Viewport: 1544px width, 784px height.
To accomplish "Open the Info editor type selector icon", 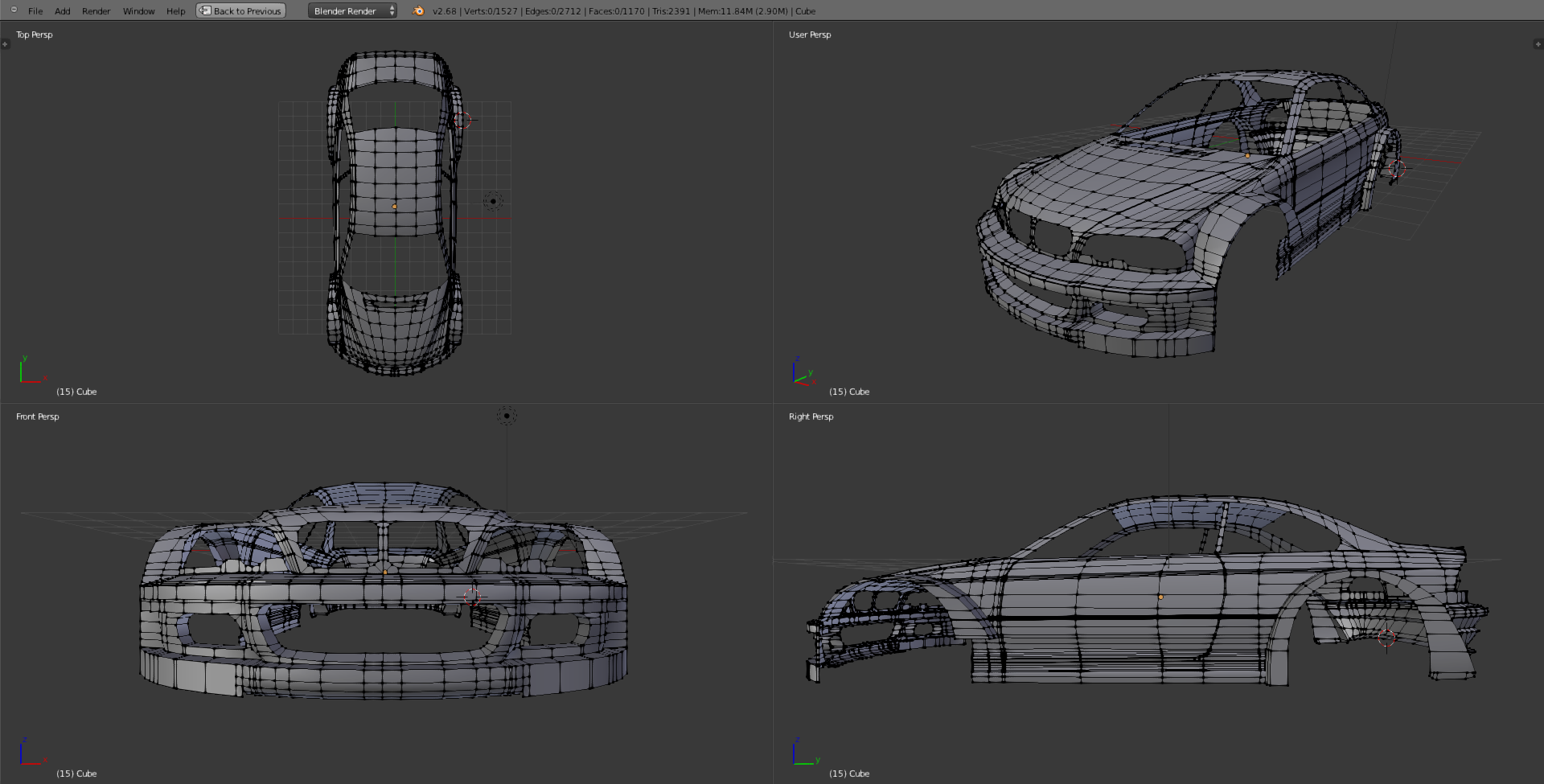I will pos(14,10).
